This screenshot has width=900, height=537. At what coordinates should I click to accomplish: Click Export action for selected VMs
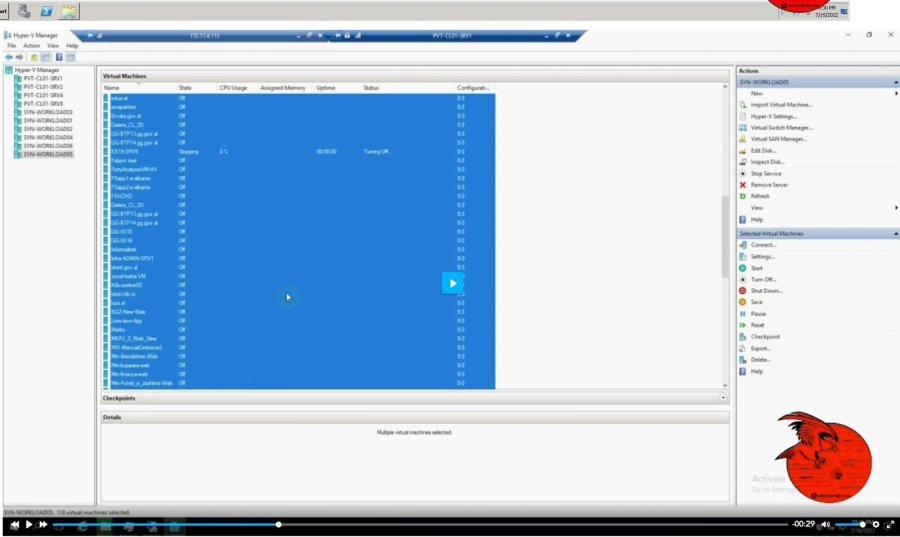(761, 348)
